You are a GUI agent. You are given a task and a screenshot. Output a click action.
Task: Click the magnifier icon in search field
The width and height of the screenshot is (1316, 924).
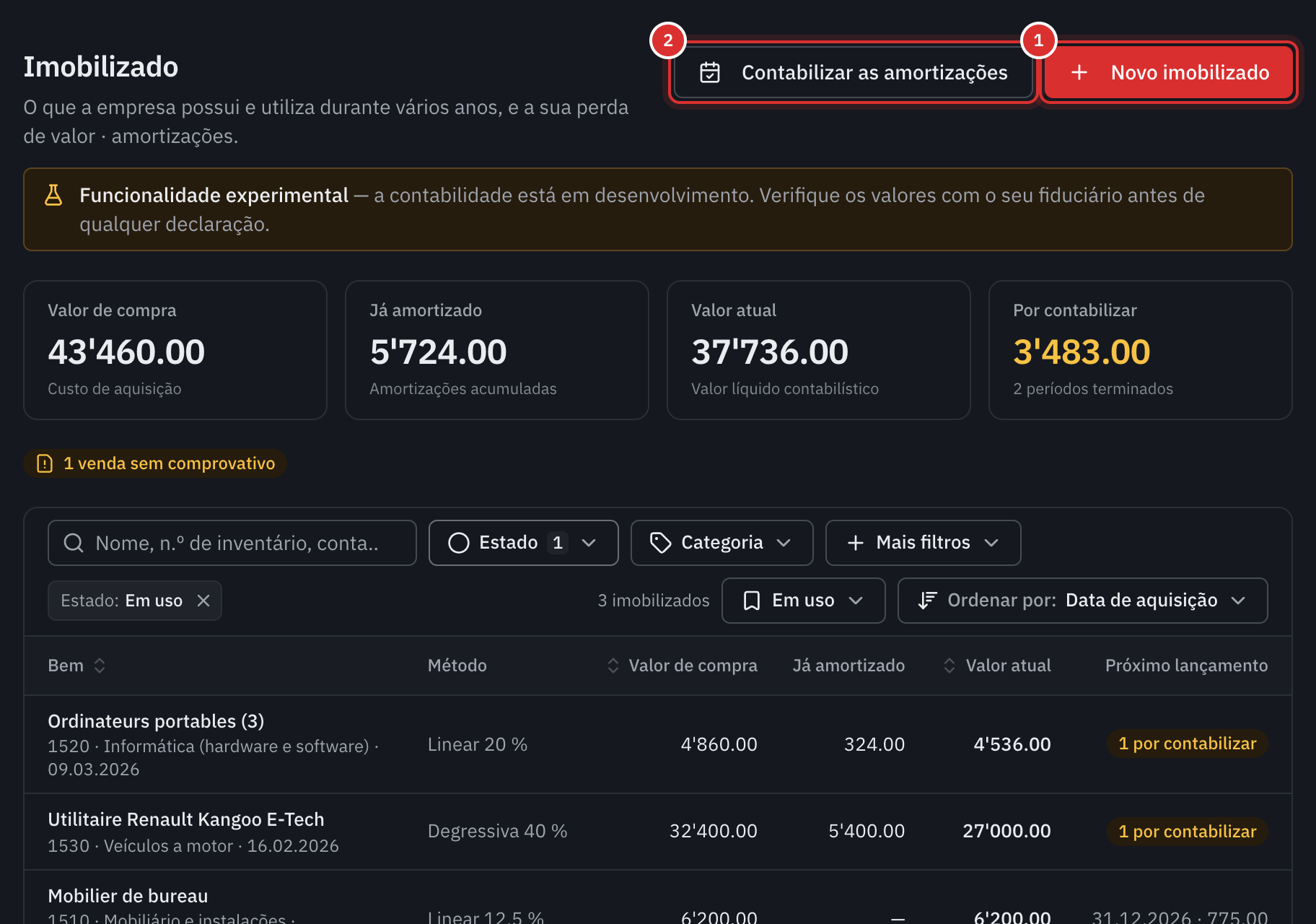click(x=74, y=543)
